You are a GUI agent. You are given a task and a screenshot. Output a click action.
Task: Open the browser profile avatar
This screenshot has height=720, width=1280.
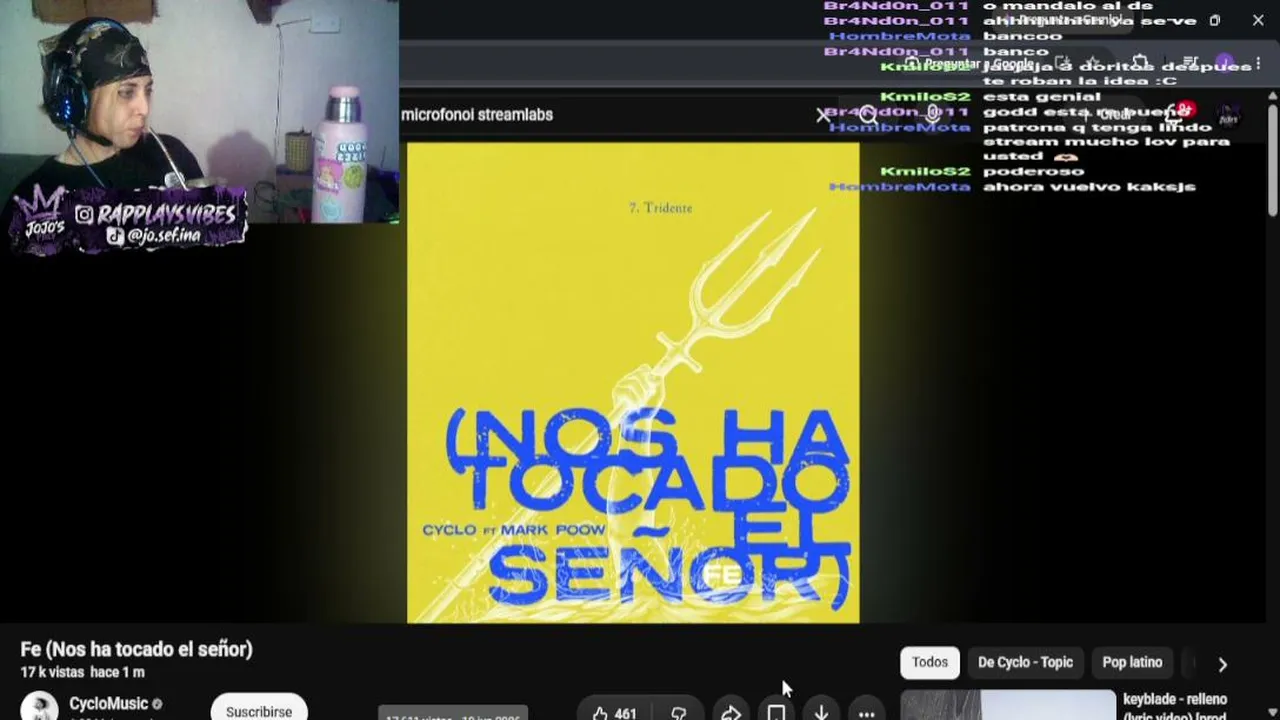pos(1227,63)
